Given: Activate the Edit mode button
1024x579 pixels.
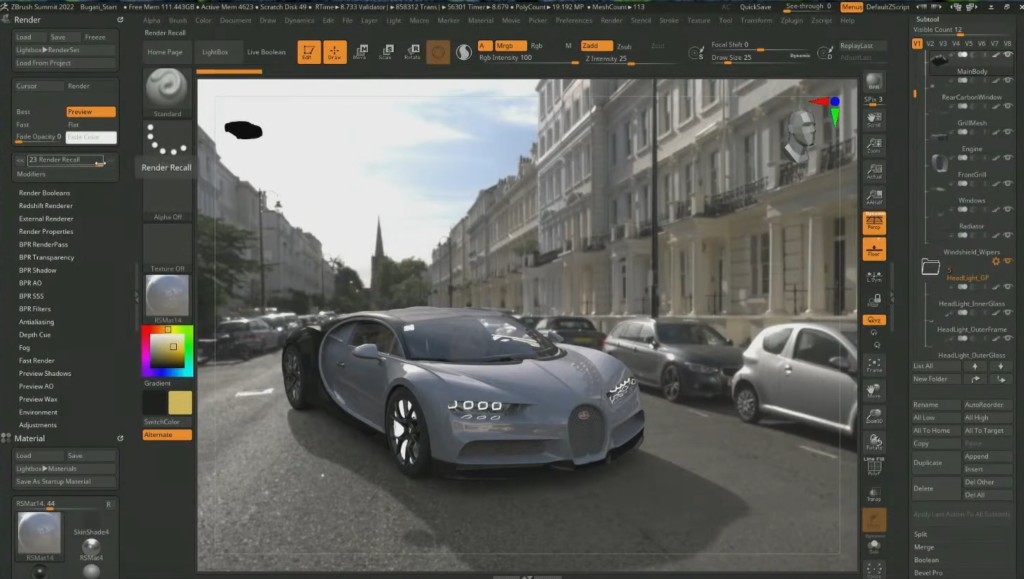Looking at the screenshot, I should [x=309, y=52].
